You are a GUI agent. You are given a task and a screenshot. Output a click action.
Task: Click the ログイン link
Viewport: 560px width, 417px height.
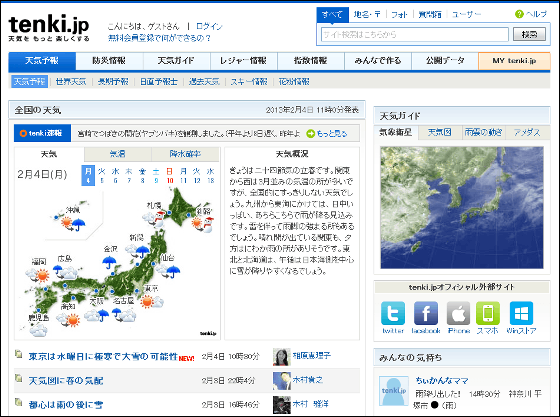[209, 26]
